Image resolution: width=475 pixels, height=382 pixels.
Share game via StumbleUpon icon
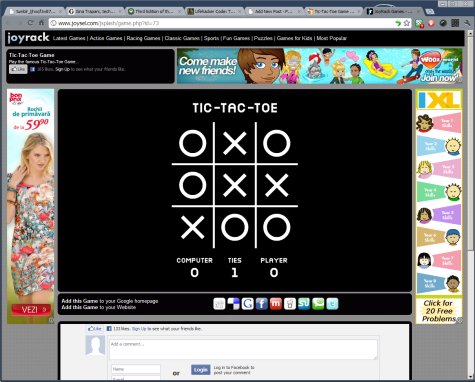304,304
